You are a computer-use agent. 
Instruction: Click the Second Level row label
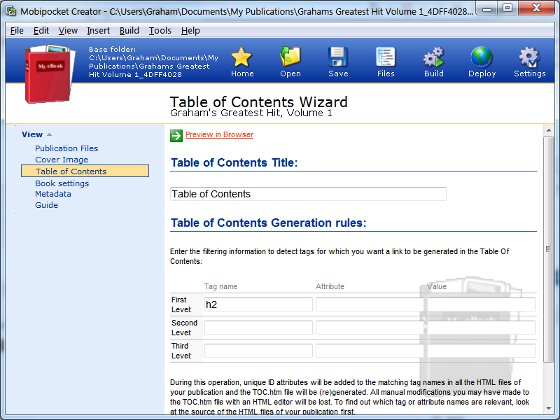(x=184, y=328)
